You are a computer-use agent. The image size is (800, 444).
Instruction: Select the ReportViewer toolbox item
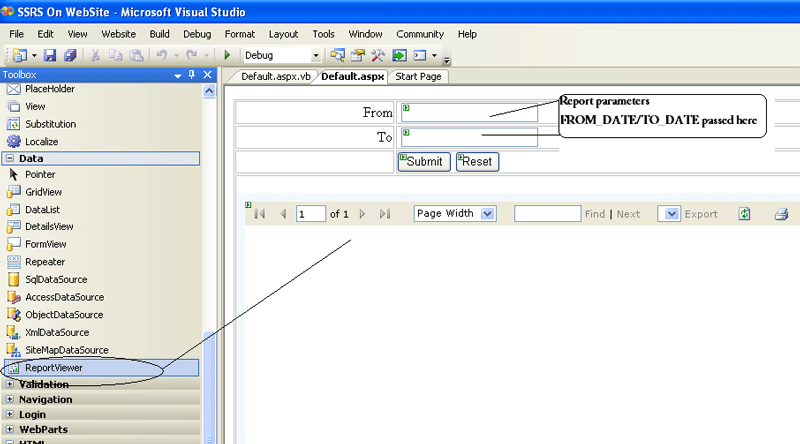pyautogui.click(x=102, y=368)
